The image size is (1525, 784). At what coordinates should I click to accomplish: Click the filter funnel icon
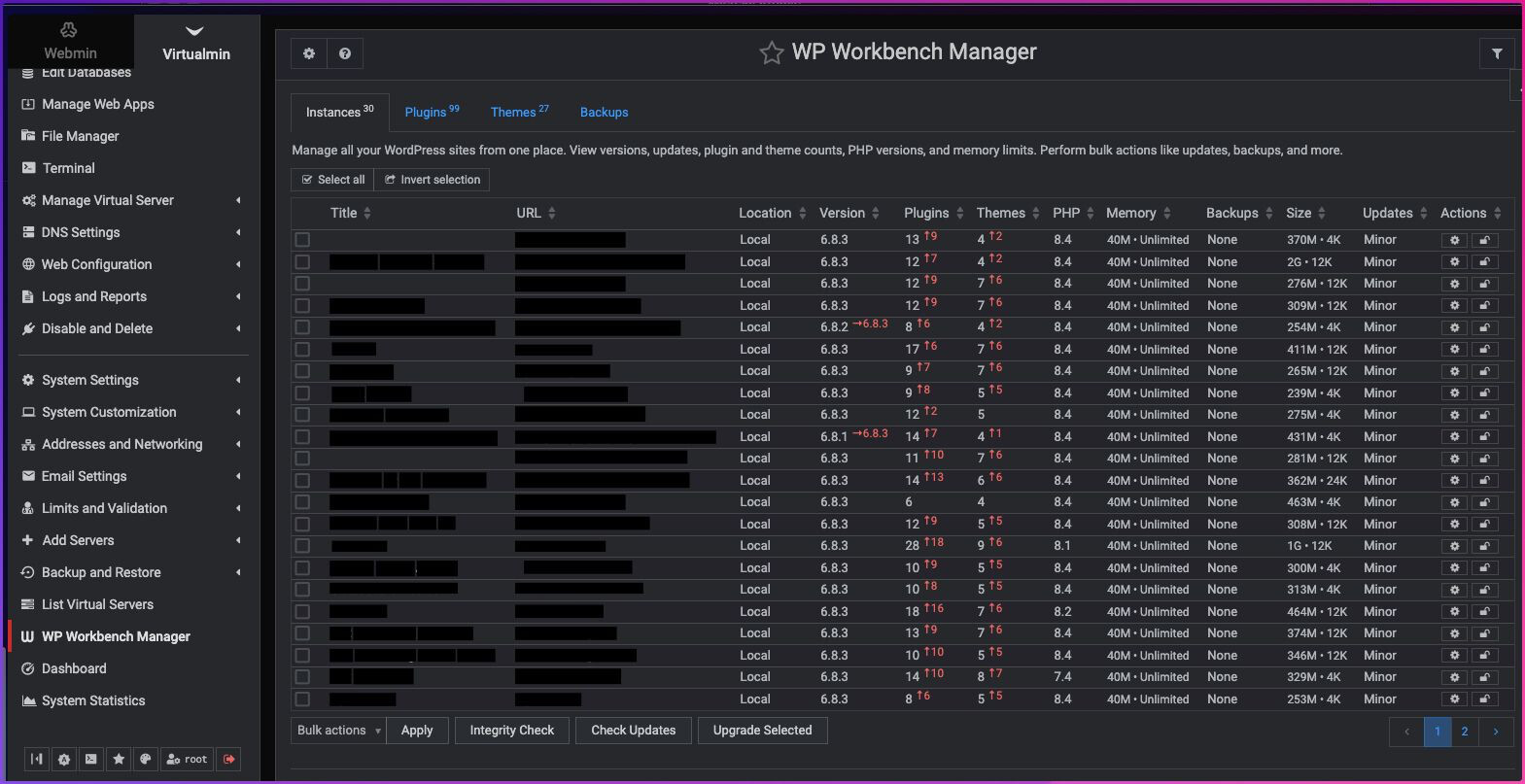coord(1497,54)
